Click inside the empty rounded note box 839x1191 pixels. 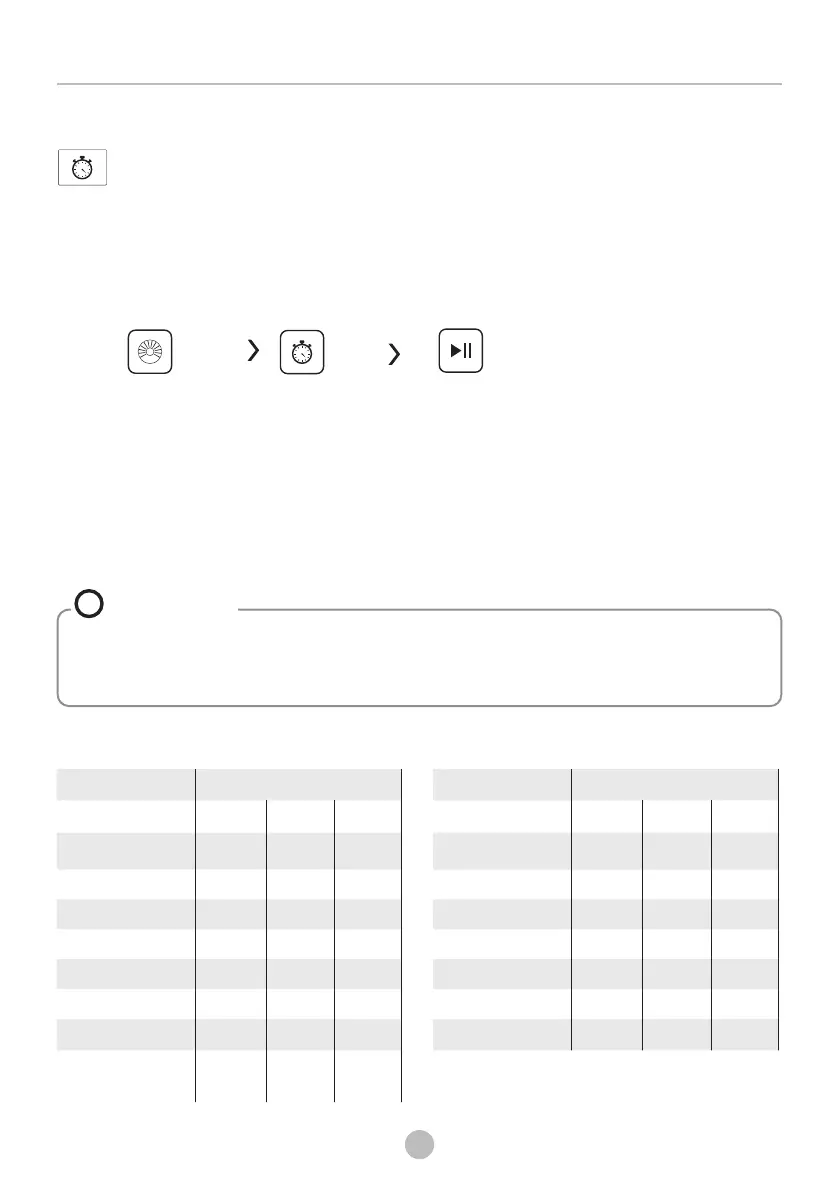(x=419, y=658)
